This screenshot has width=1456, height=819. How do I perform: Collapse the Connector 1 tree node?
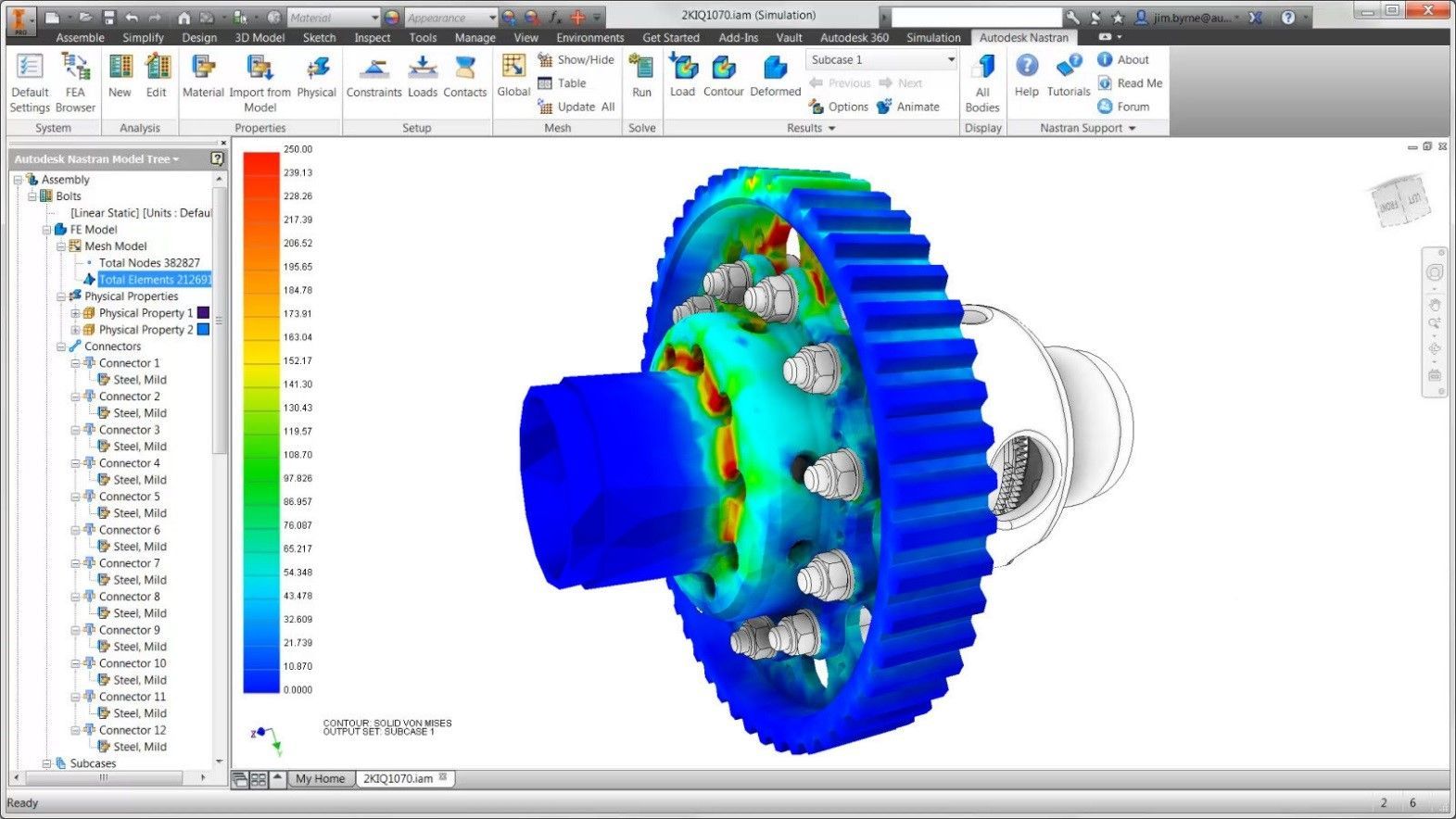[75, 363]
